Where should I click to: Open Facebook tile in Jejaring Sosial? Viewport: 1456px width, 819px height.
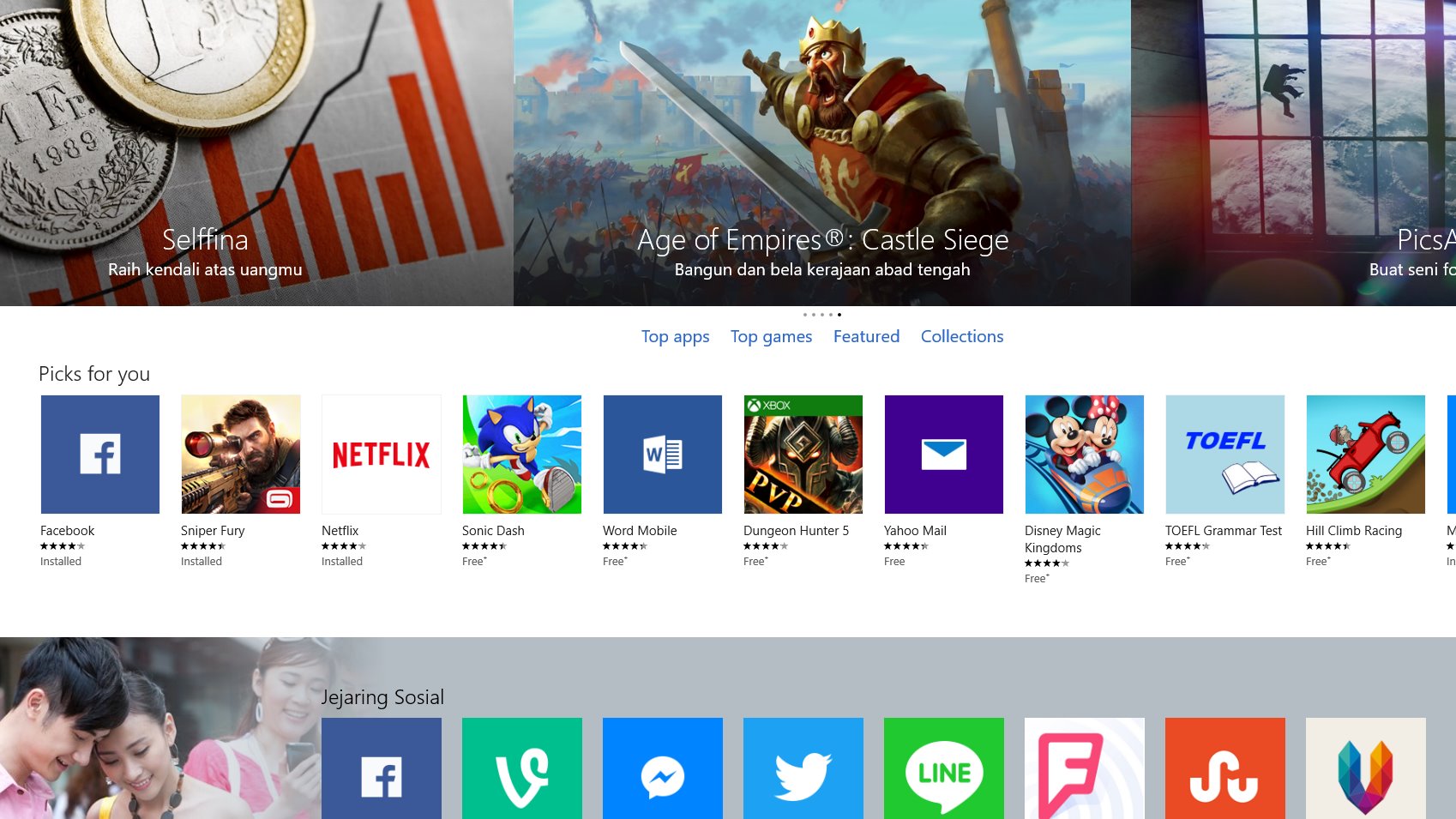coord(382,768)
